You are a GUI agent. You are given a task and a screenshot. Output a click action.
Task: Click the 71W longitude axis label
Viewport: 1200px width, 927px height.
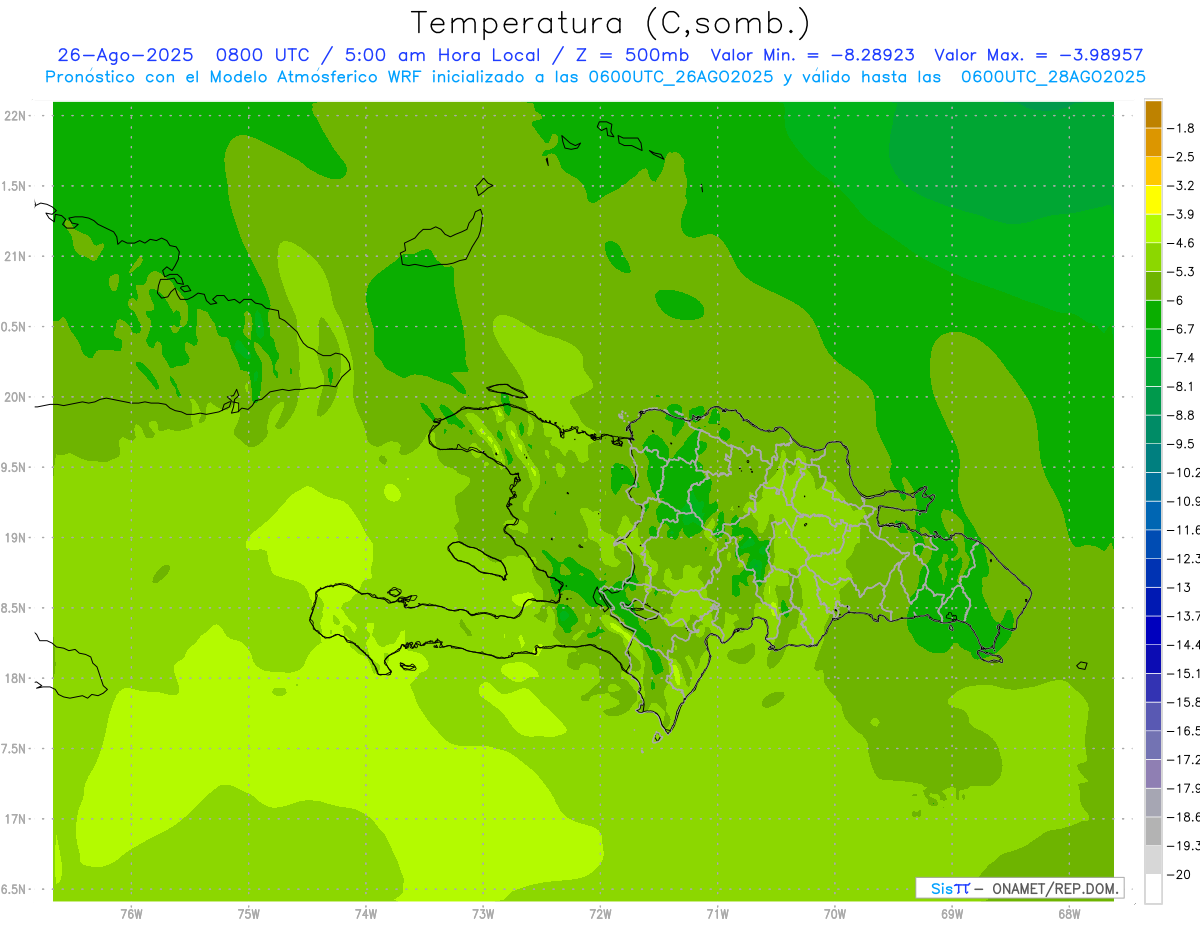click(x=717, y=914)
